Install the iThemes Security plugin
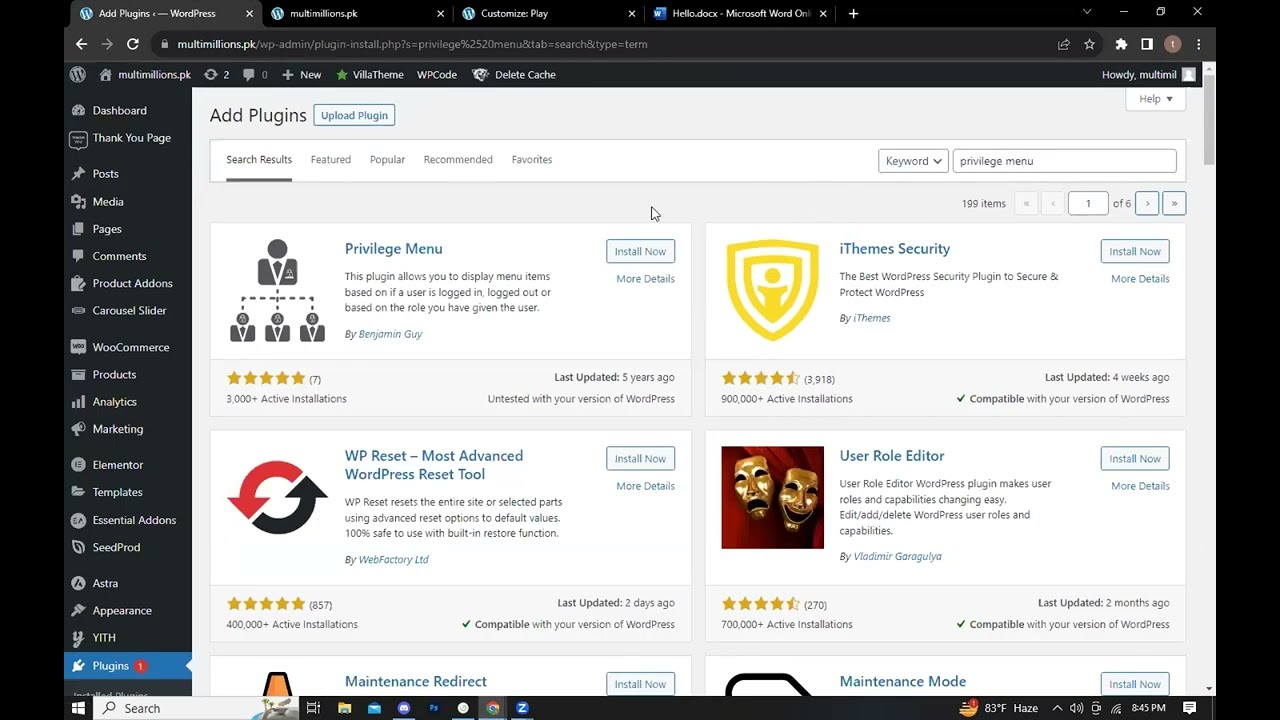This screenshot has height=720, width=1280. coord(1135,252)
